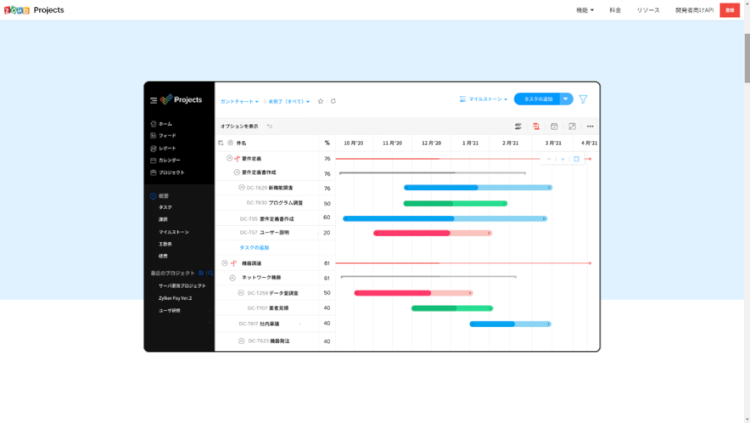This screenshot has width=750, height=423.
Task: Click the Gantt zoom out minus icon
Action: pos(549,159)
